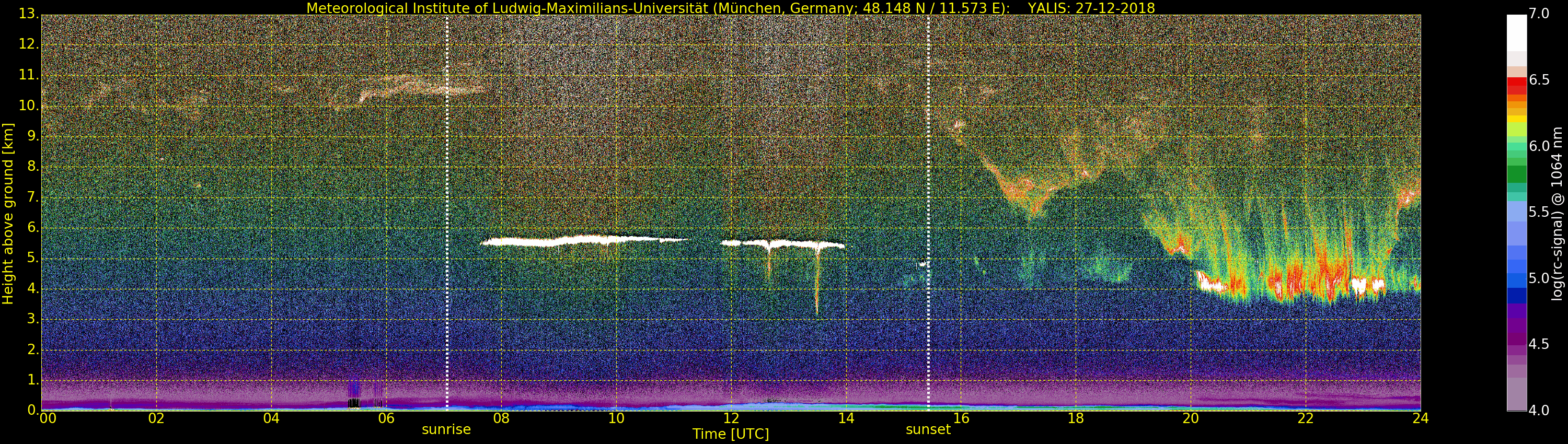
Task: Click time axis tick label '20'
Action: pos(1191,418)
